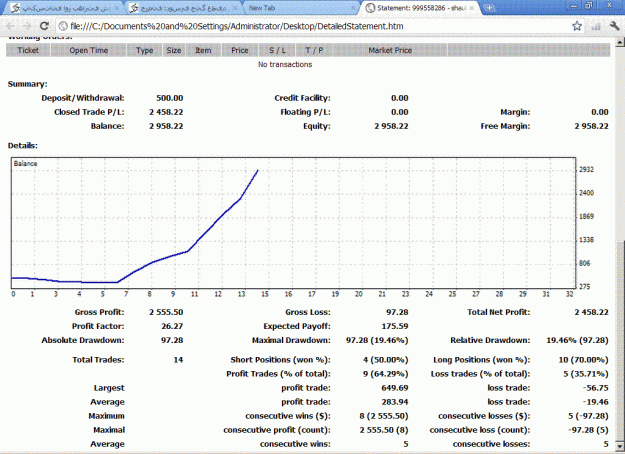Click the scrollbar down arrow
The height and width of the screenshot is (454, 625).
[620, 445]
